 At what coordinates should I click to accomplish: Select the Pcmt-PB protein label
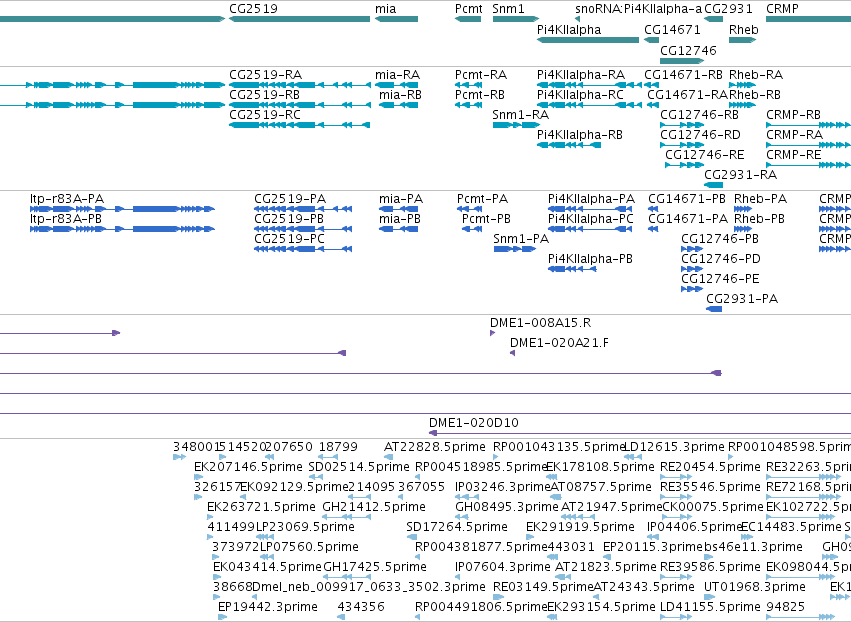coord(486,219)
